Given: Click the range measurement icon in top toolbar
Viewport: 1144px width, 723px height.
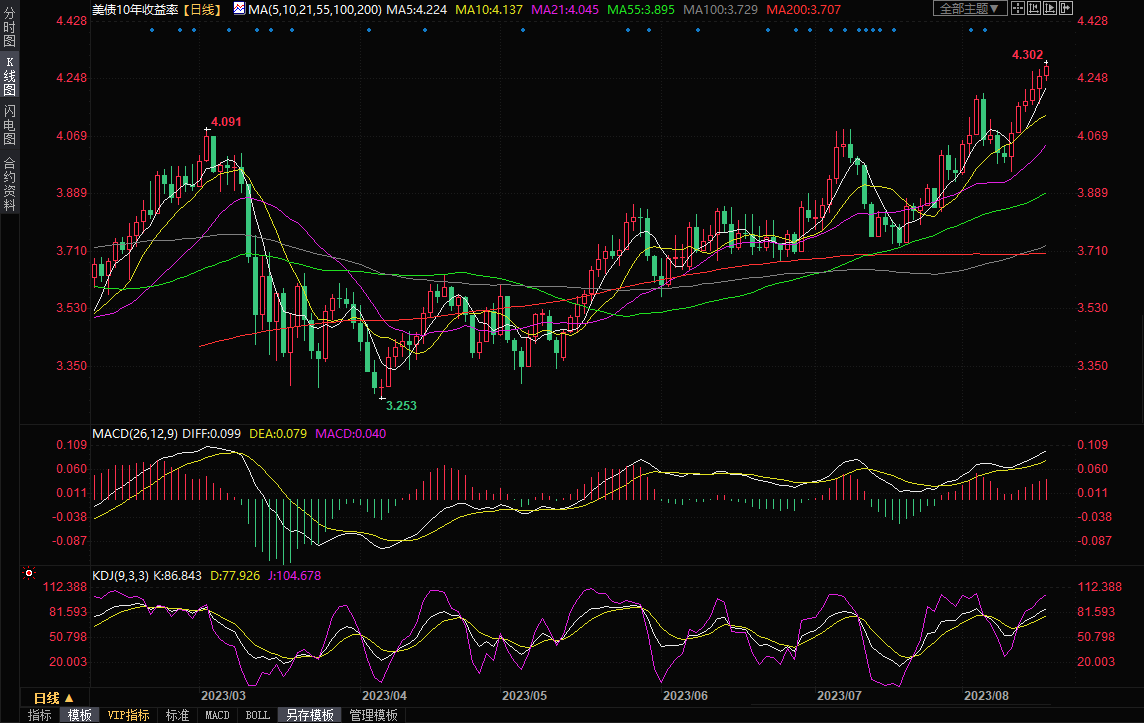Looking at the screenshot, I should [x=1036, y=9].
